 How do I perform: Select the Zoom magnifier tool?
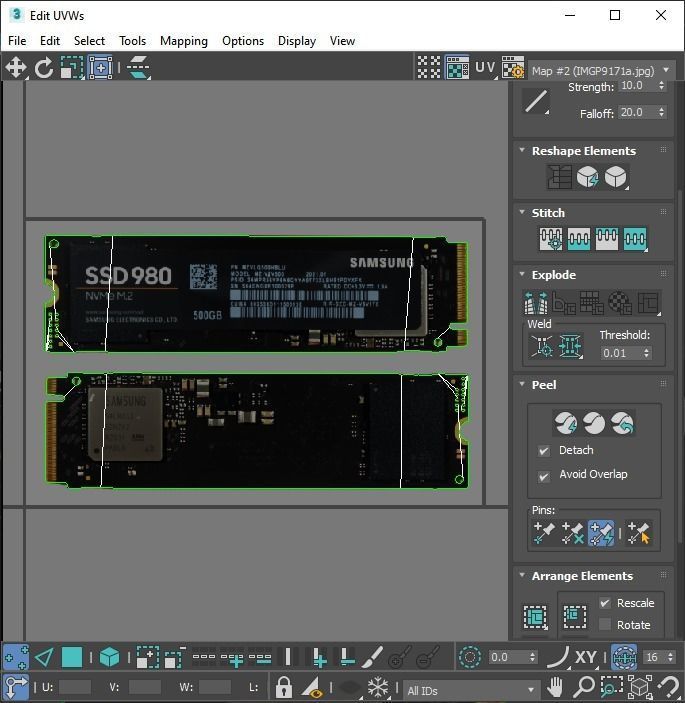584,686
